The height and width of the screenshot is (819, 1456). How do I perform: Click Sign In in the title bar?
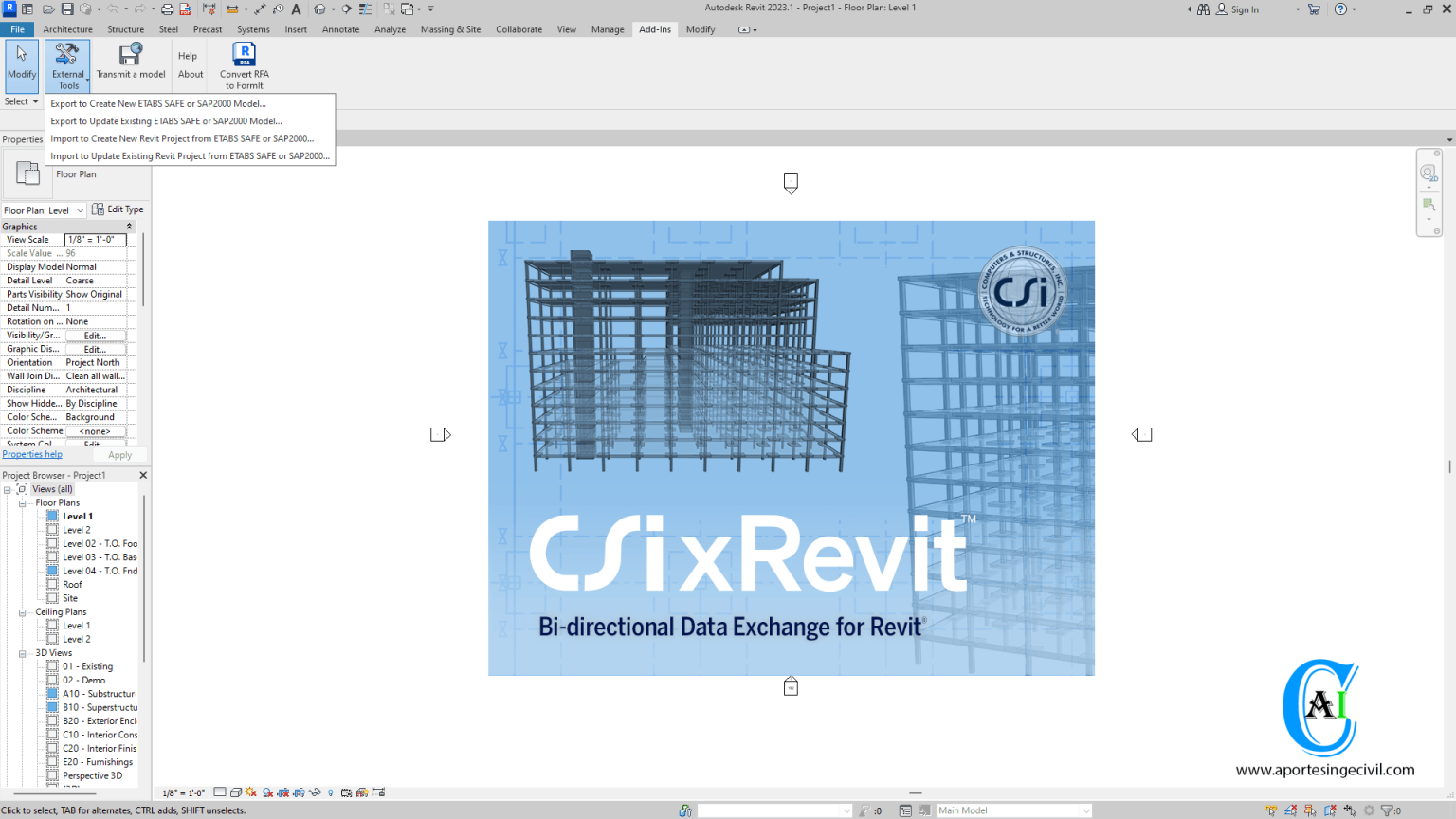pos(1245,9)
